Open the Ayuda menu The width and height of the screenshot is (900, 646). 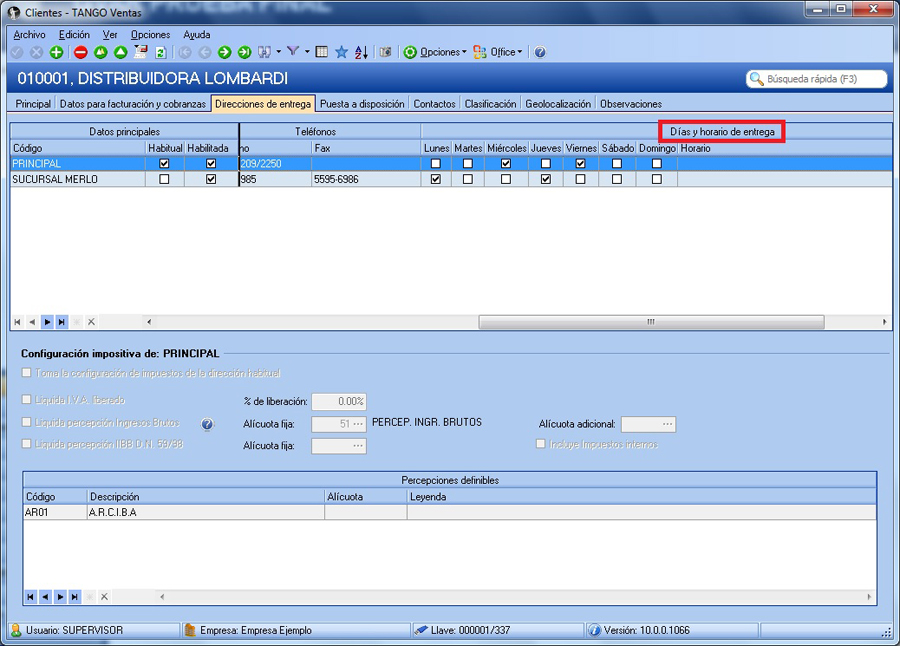[197, 34]
